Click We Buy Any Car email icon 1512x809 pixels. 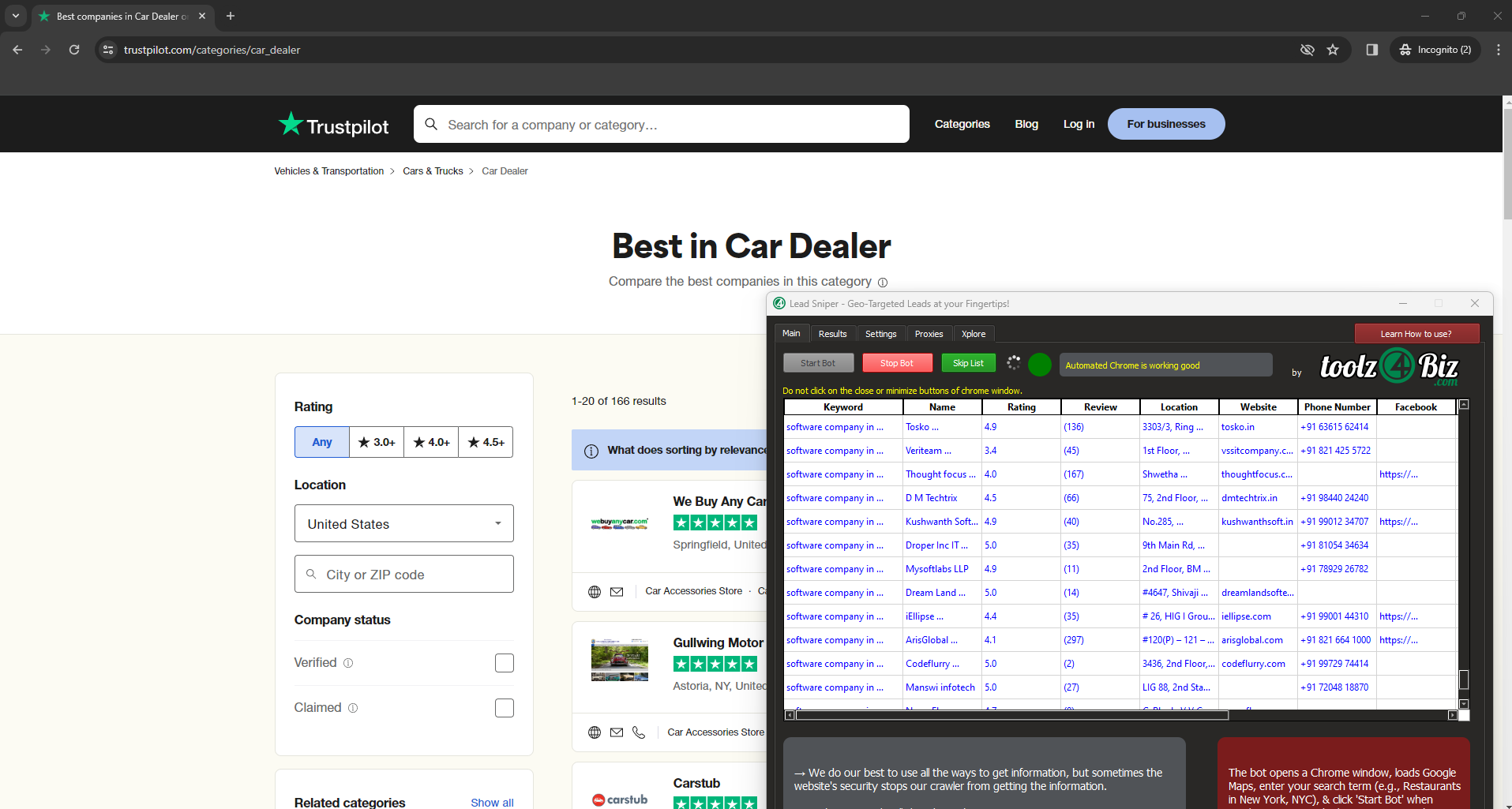coord(617,592)
